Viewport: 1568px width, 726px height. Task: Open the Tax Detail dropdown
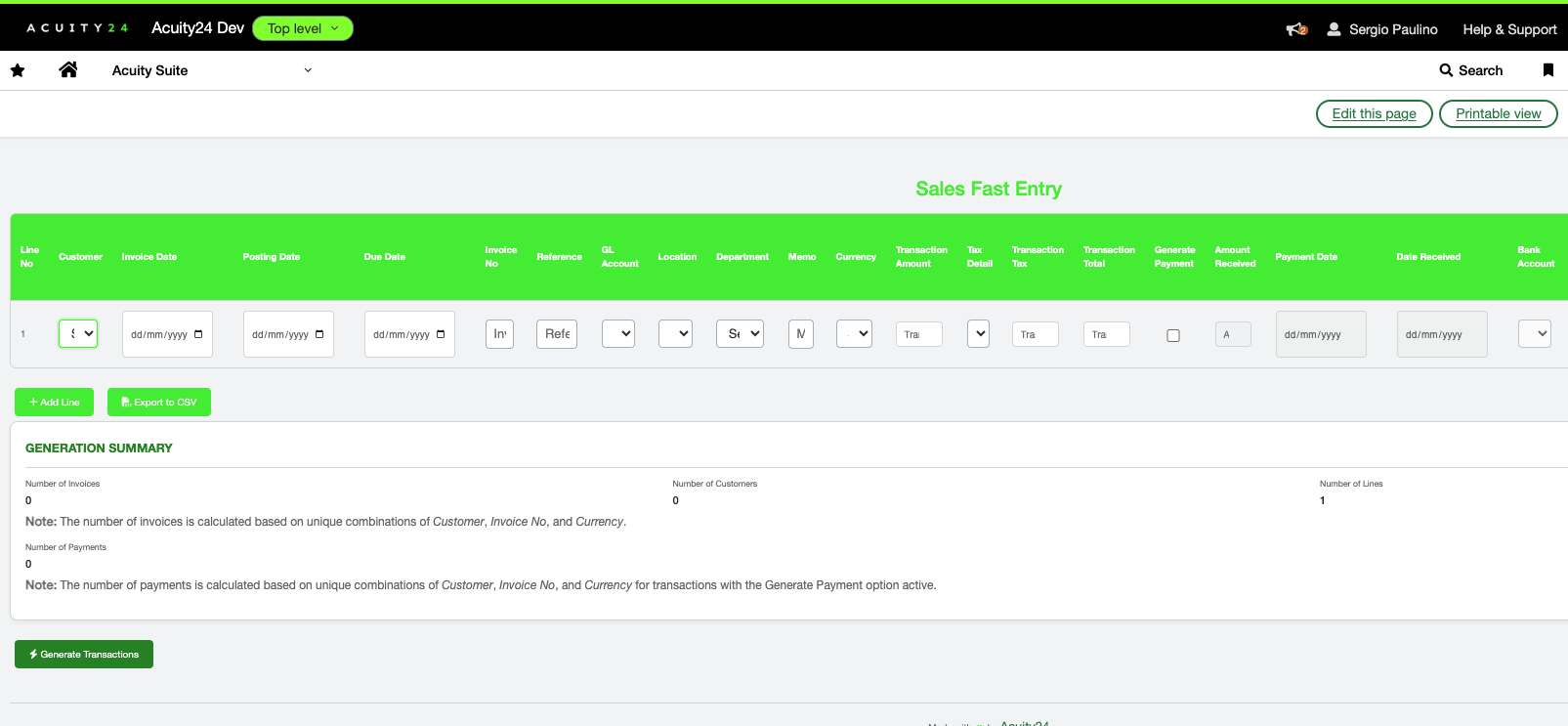(978, 333)
